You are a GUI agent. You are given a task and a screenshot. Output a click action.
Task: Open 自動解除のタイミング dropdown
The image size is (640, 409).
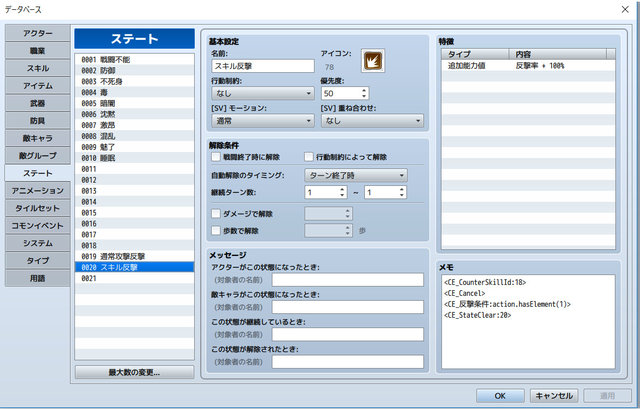click(356, 176)
